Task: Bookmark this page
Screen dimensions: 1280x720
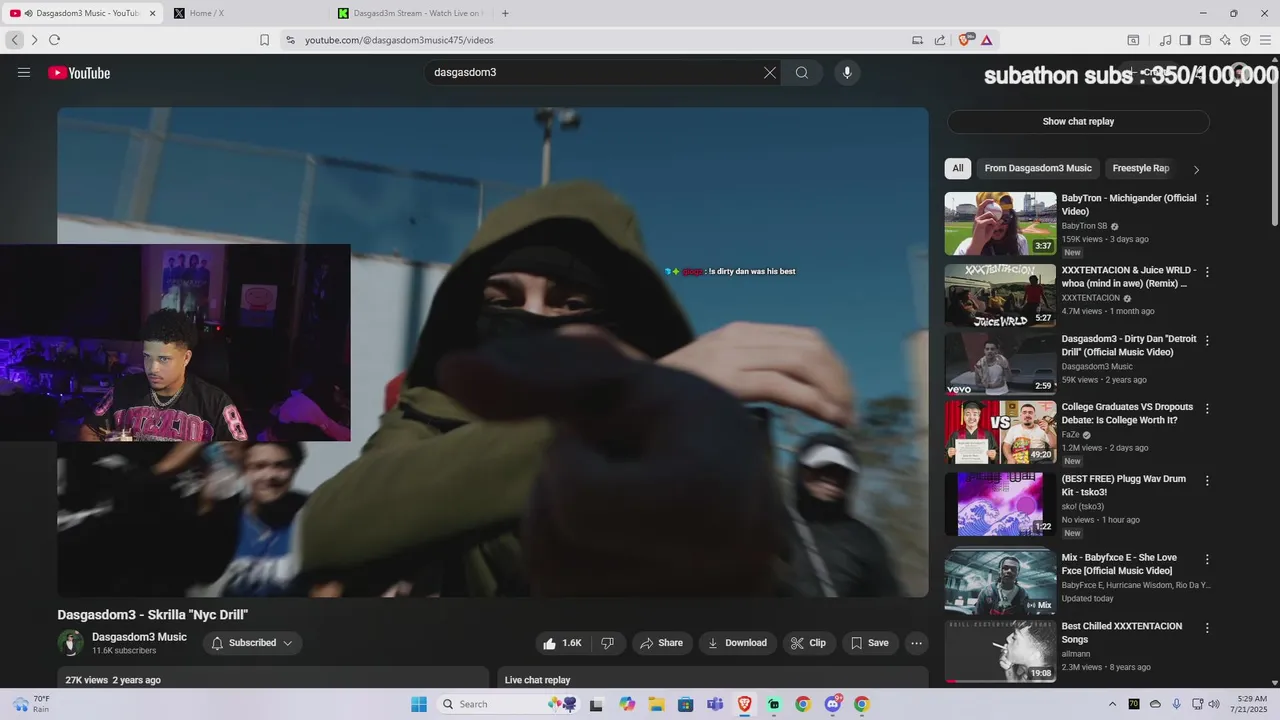Action: coord(264,40)
